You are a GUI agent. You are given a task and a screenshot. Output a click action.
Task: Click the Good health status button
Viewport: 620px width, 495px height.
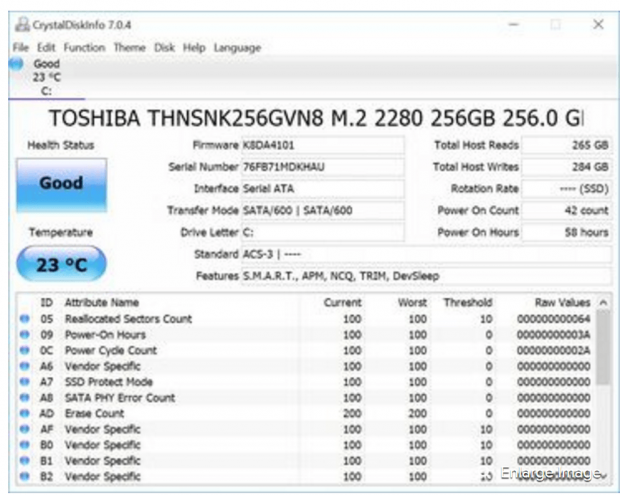click(x=60, y=184)
